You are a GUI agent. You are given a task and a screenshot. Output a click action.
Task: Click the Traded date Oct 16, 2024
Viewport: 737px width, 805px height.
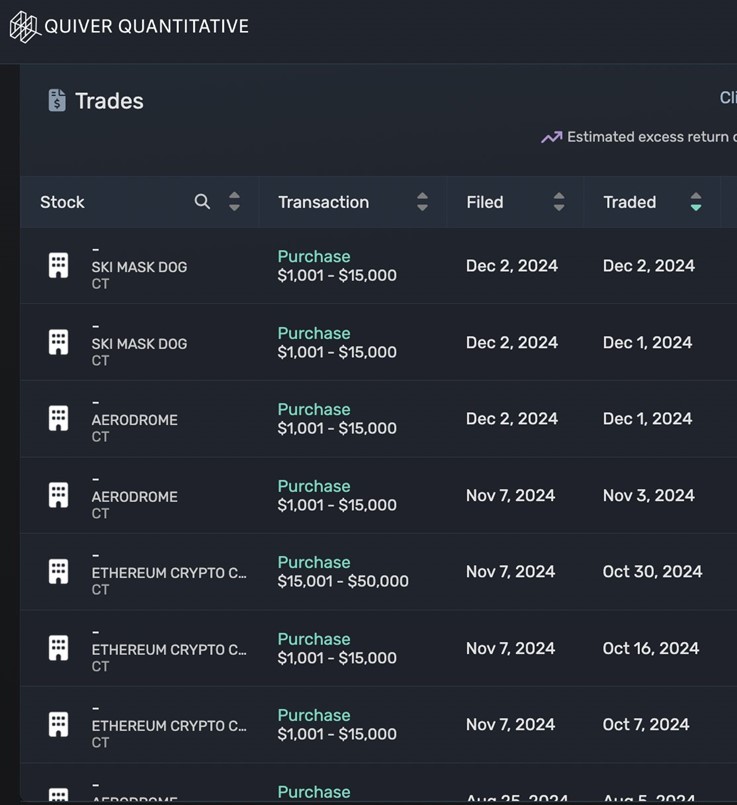coord(651,649)
